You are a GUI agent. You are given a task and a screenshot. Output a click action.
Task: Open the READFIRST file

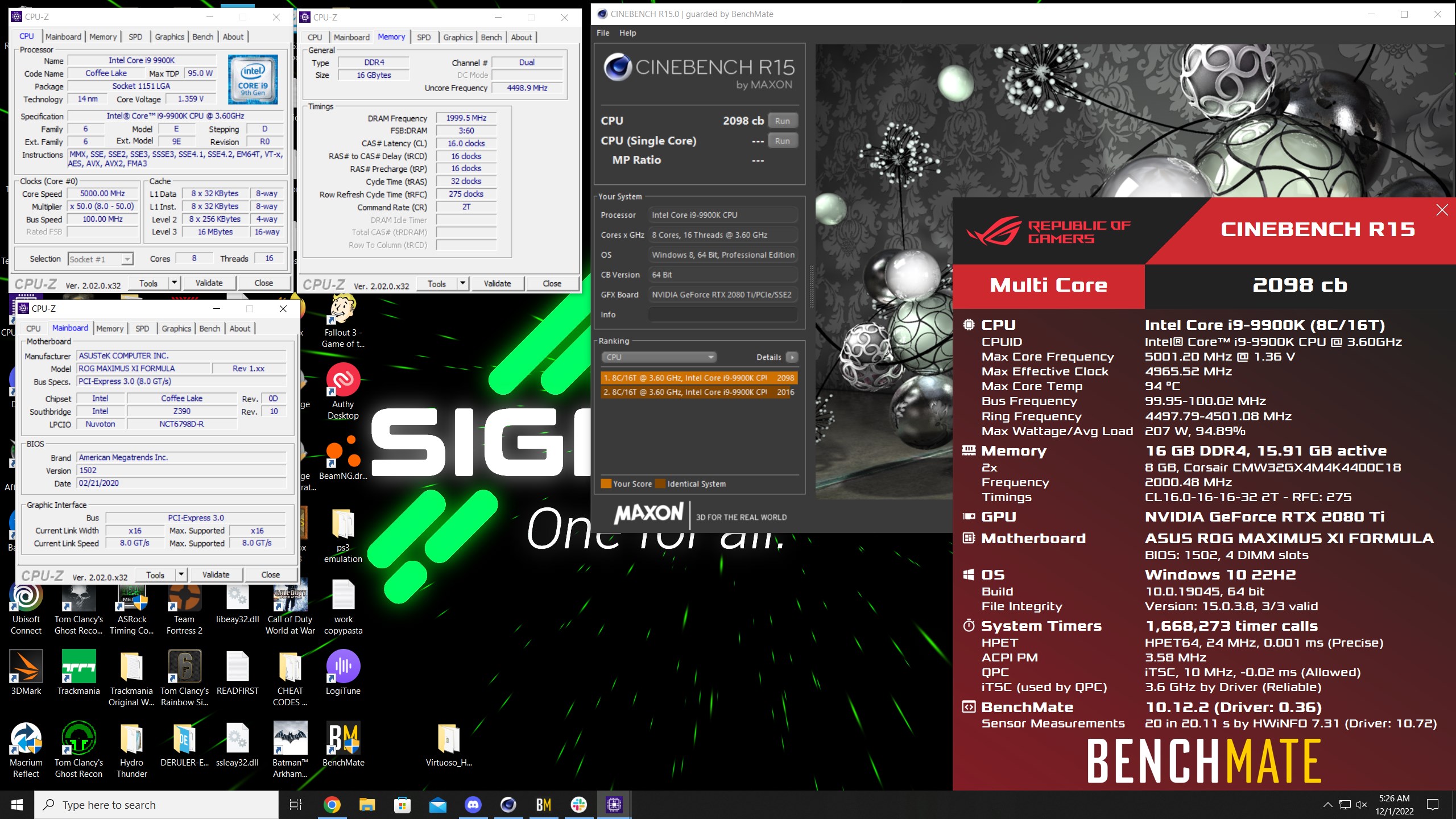(x=238, y=673)
